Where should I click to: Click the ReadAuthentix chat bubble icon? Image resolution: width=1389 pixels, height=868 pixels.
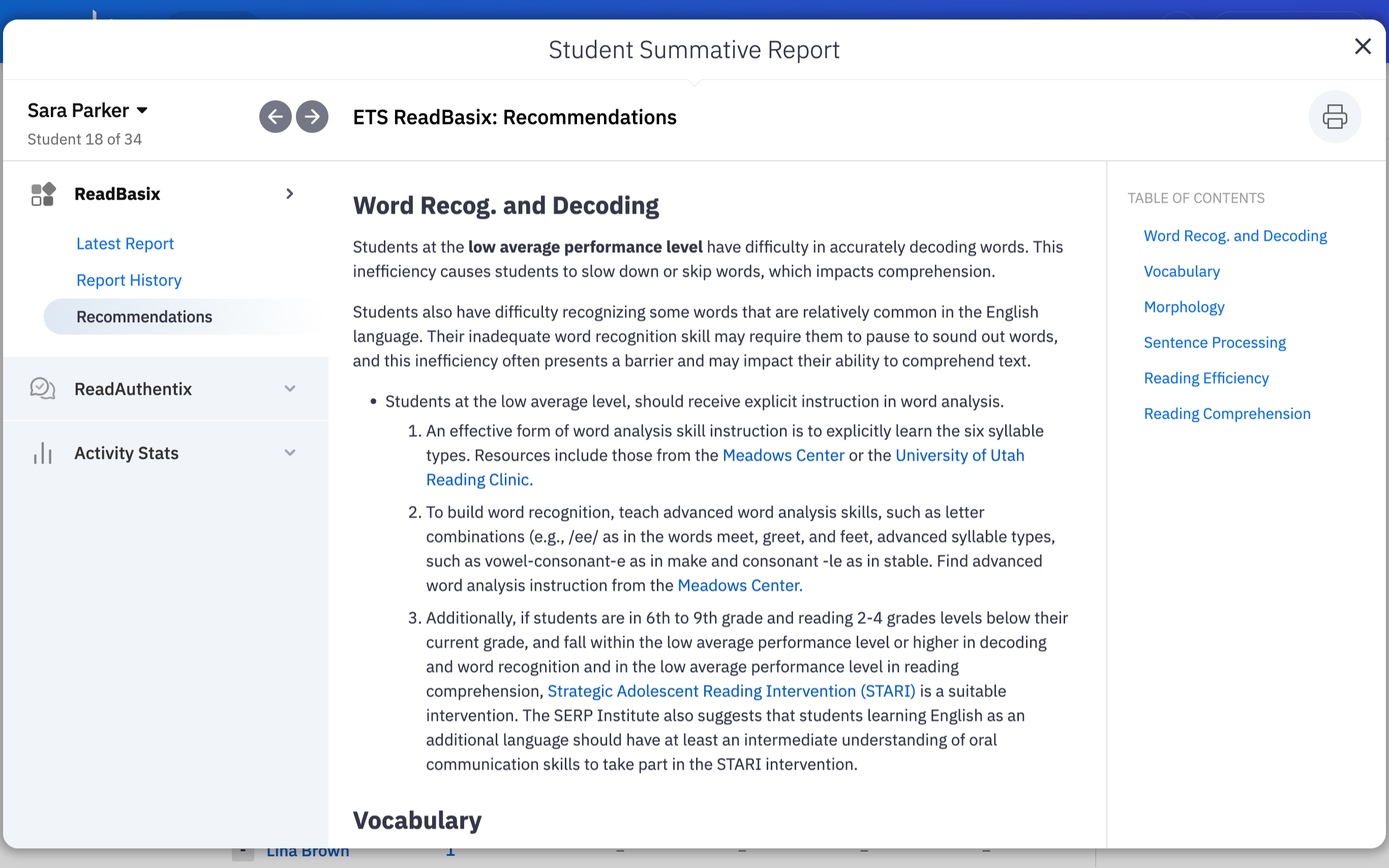(x=43, y=389)
